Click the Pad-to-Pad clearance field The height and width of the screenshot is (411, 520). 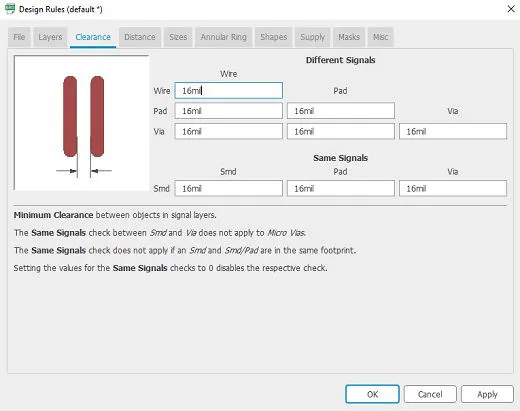coord(341,111)
